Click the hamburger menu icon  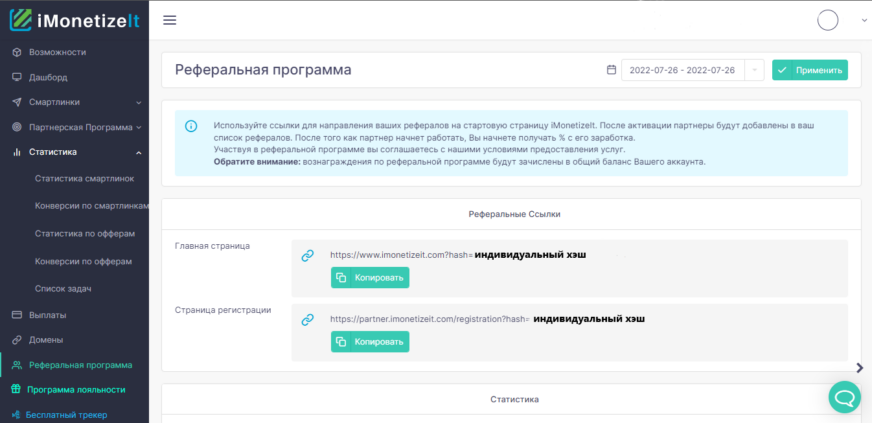[x=169, y=20]
